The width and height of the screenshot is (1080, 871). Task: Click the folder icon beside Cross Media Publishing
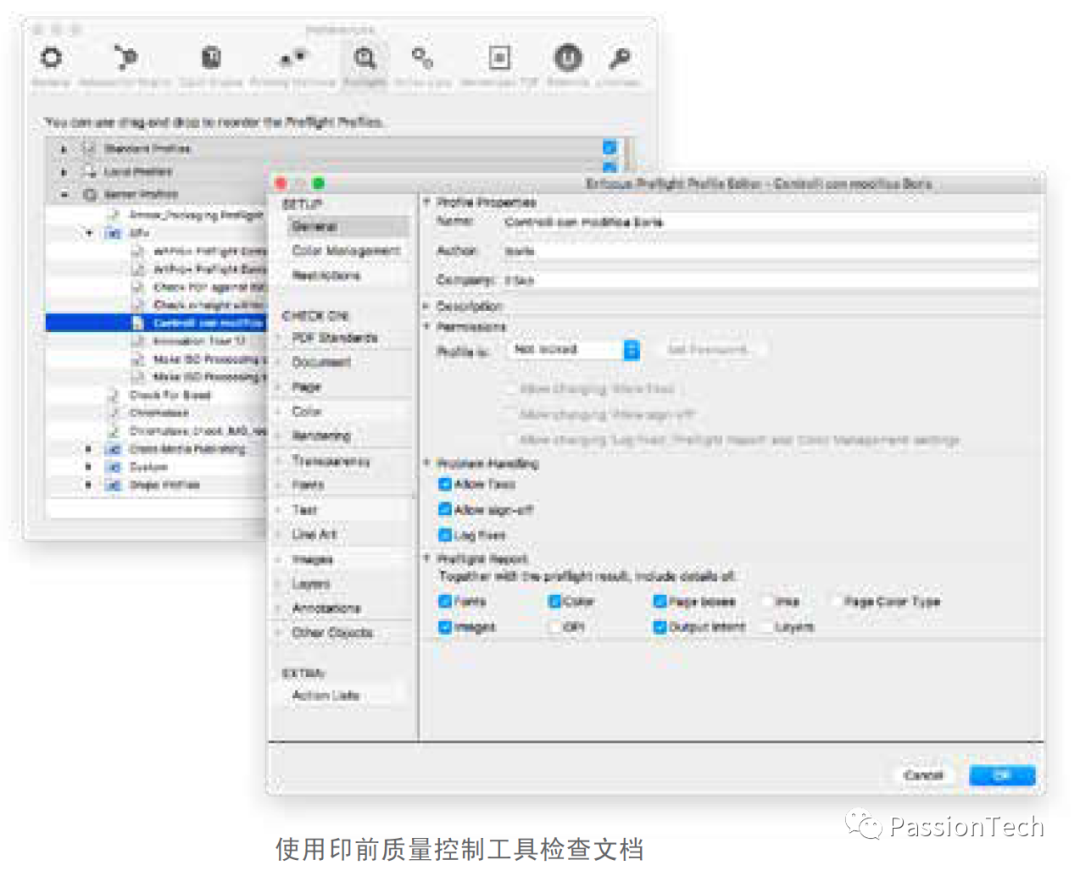(113, 449)
